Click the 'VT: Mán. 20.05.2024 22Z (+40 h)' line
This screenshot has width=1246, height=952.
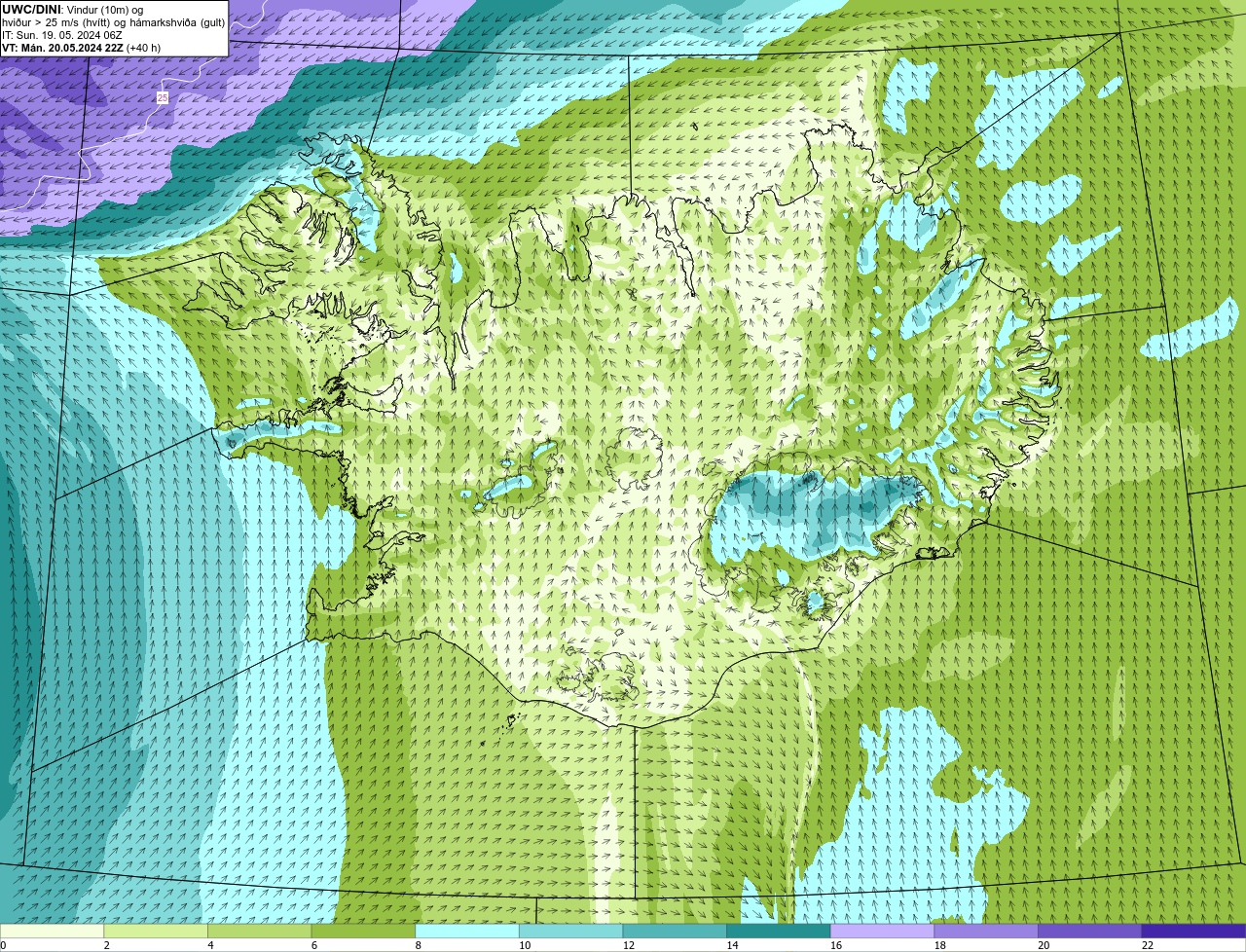coord(82,47)
